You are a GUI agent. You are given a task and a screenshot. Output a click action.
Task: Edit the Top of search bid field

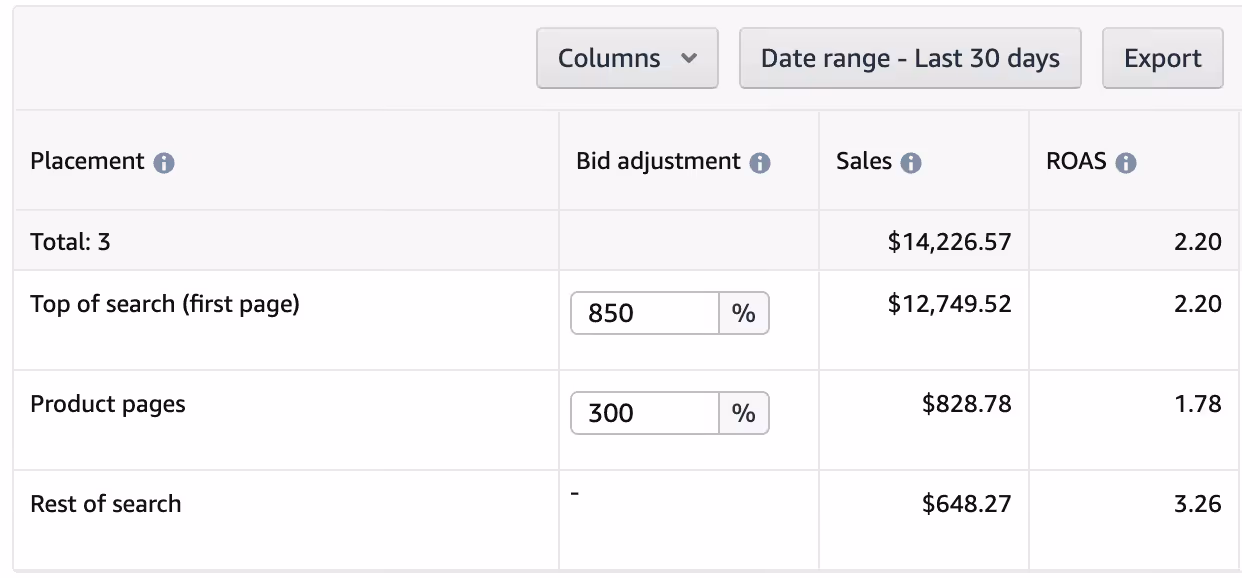click(645, 313)
